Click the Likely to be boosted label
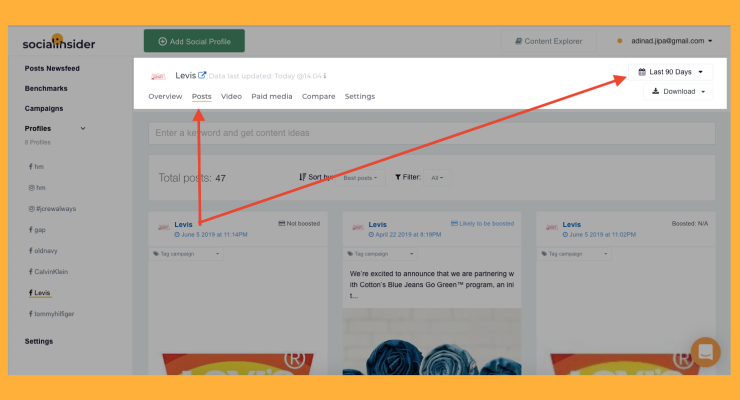Screen dimensions: 740x400 [482, 224]
